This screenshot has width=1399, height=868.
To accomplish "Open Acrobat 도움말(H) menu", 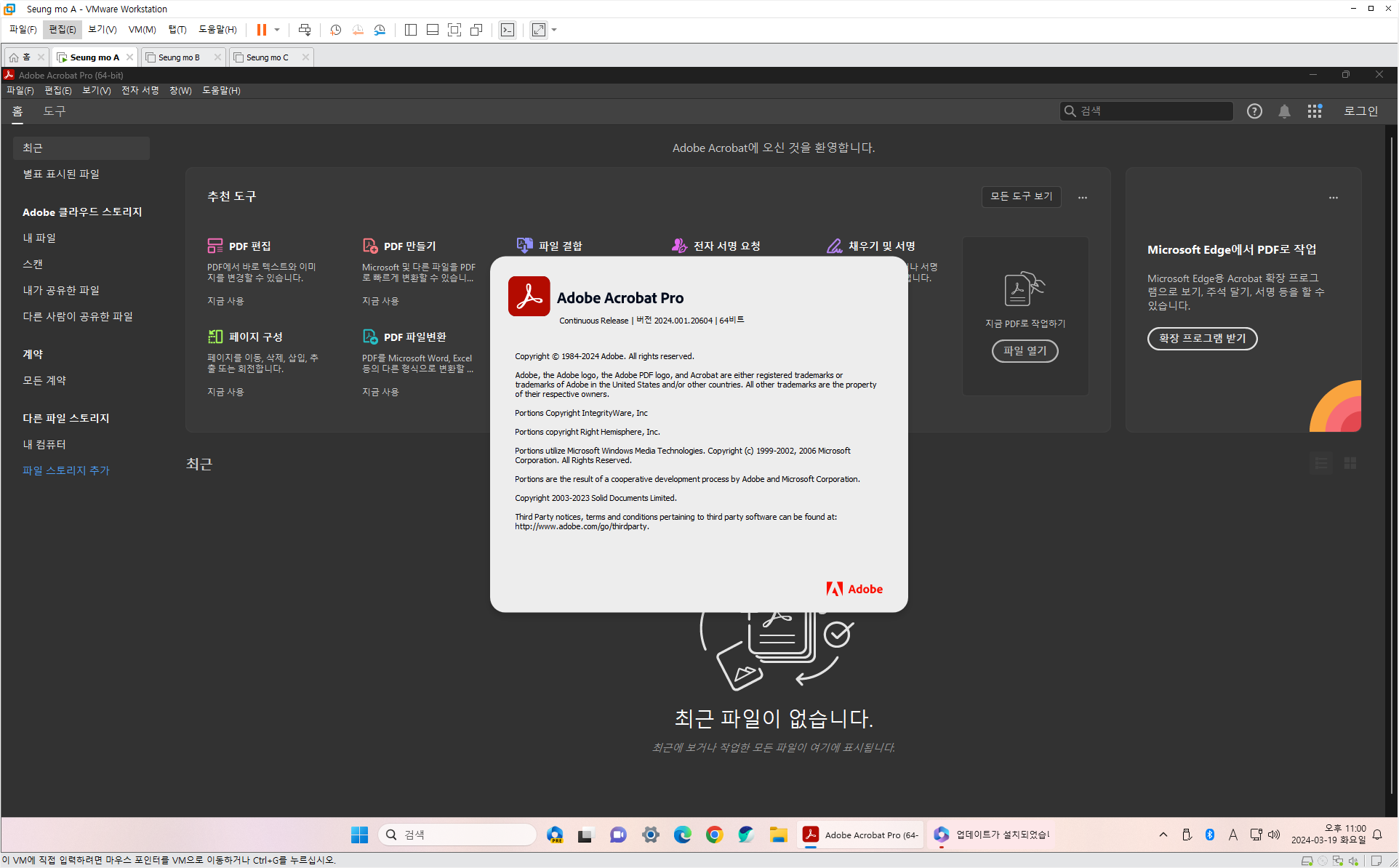I will (221, 90).
